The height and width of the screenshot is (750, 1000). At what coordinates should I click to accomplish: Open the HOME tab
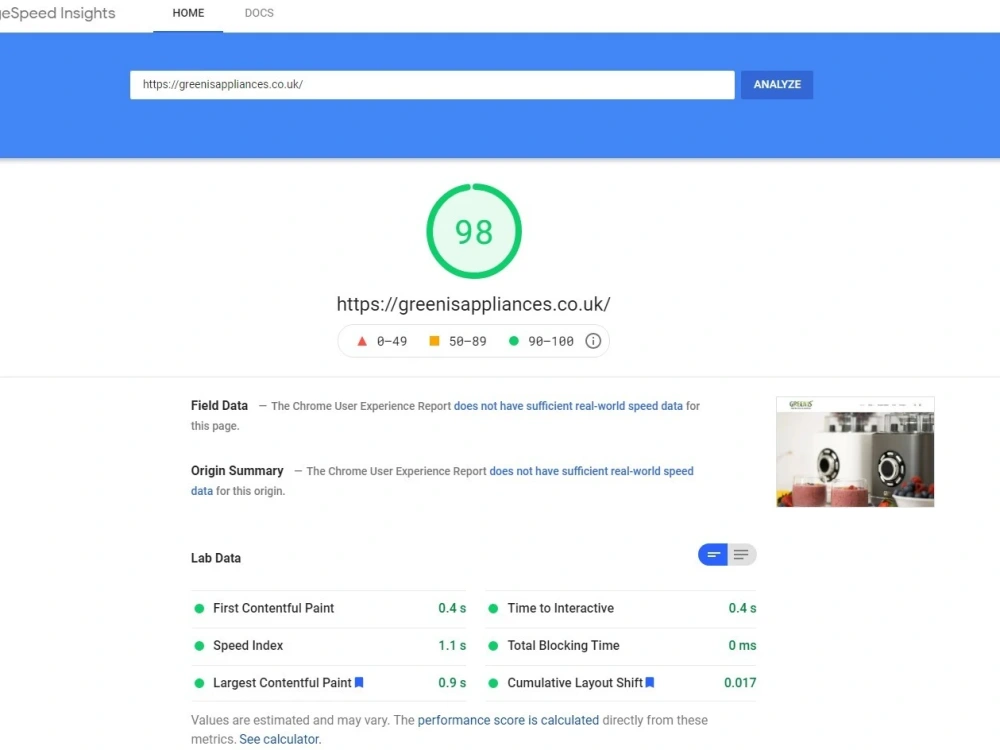(188, 13)
